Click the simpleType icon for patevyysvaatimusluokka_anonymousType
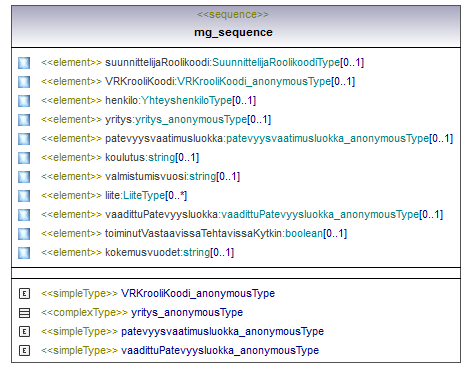 coord(24,332)
